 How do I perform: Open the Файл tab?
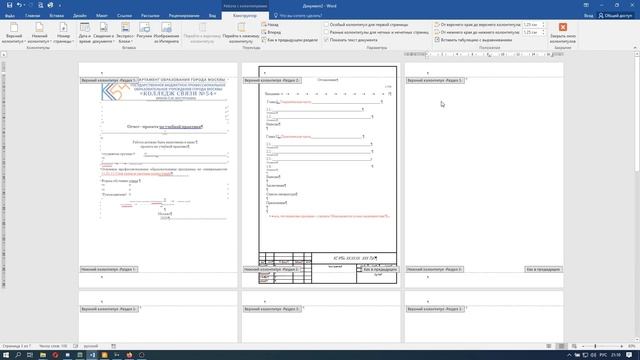pyautogui.click(x=10, y=16)
